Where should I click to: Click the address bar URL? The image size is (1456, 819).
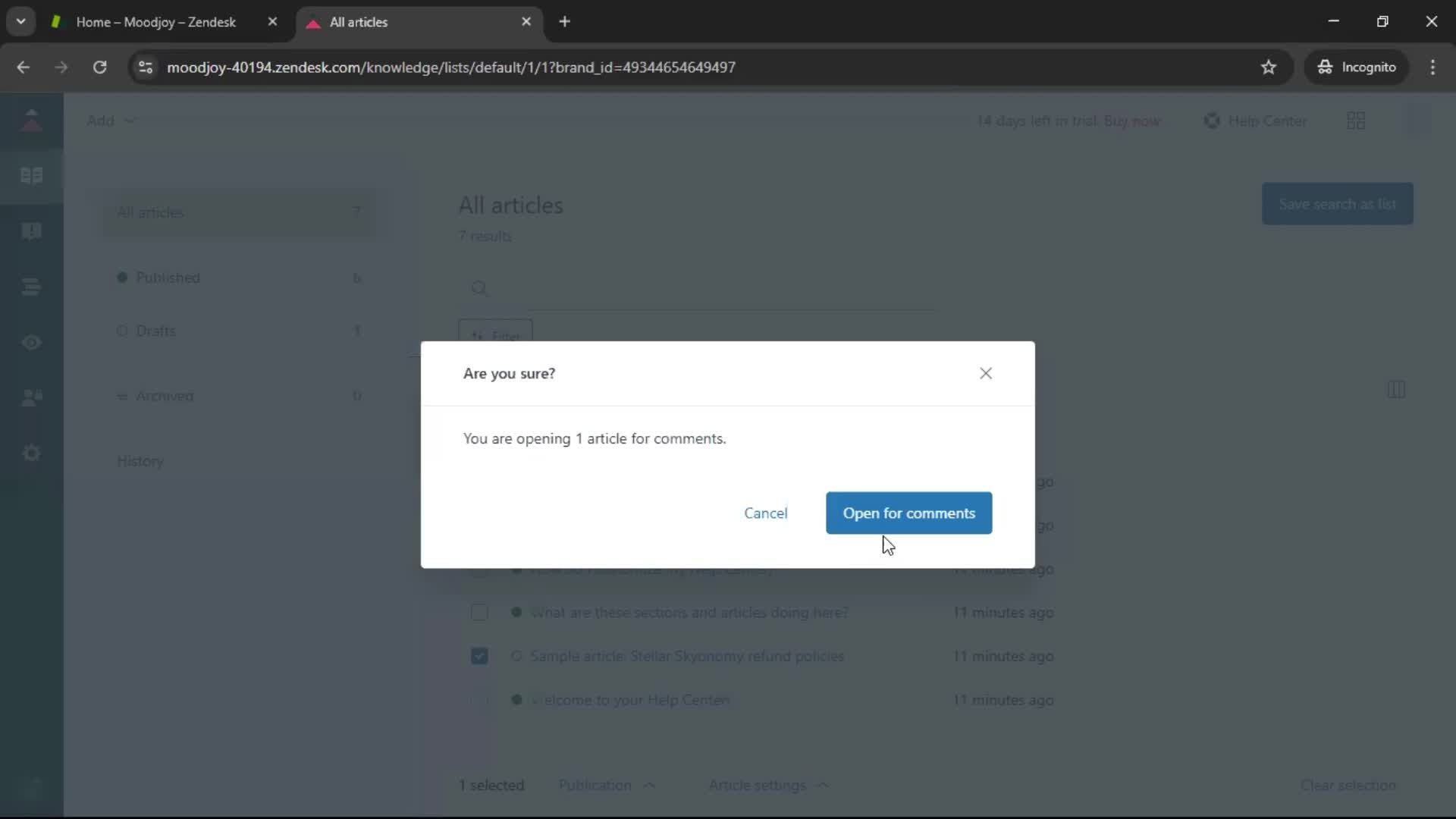pyautogui.click(x=450, y=67)
